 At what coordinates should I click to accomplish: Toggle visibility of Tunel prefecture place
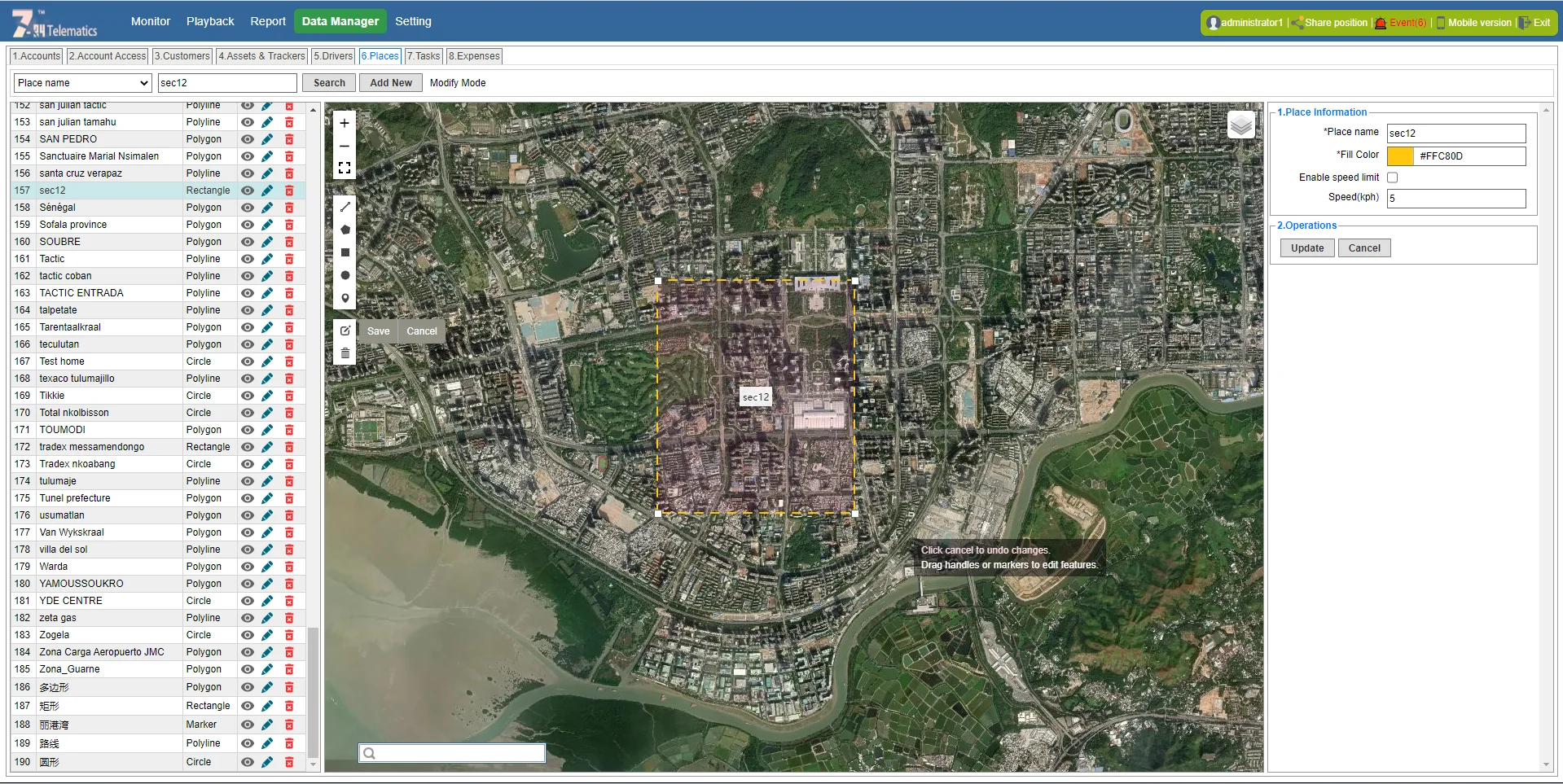(x=247, y=498)
